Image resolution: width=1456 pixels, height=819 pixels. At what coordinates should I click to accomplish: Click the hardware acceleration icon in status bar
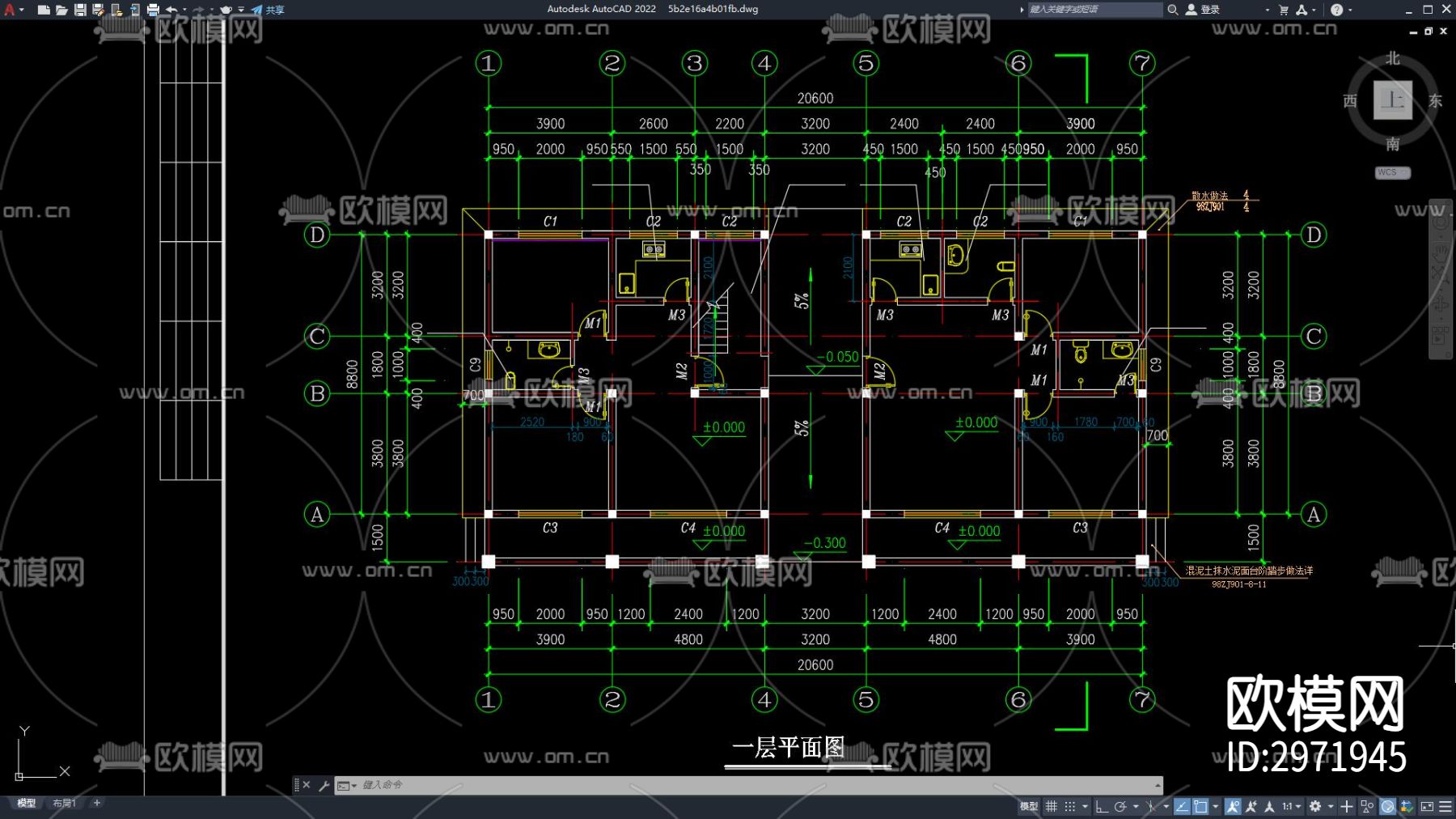pos(1388,806)
